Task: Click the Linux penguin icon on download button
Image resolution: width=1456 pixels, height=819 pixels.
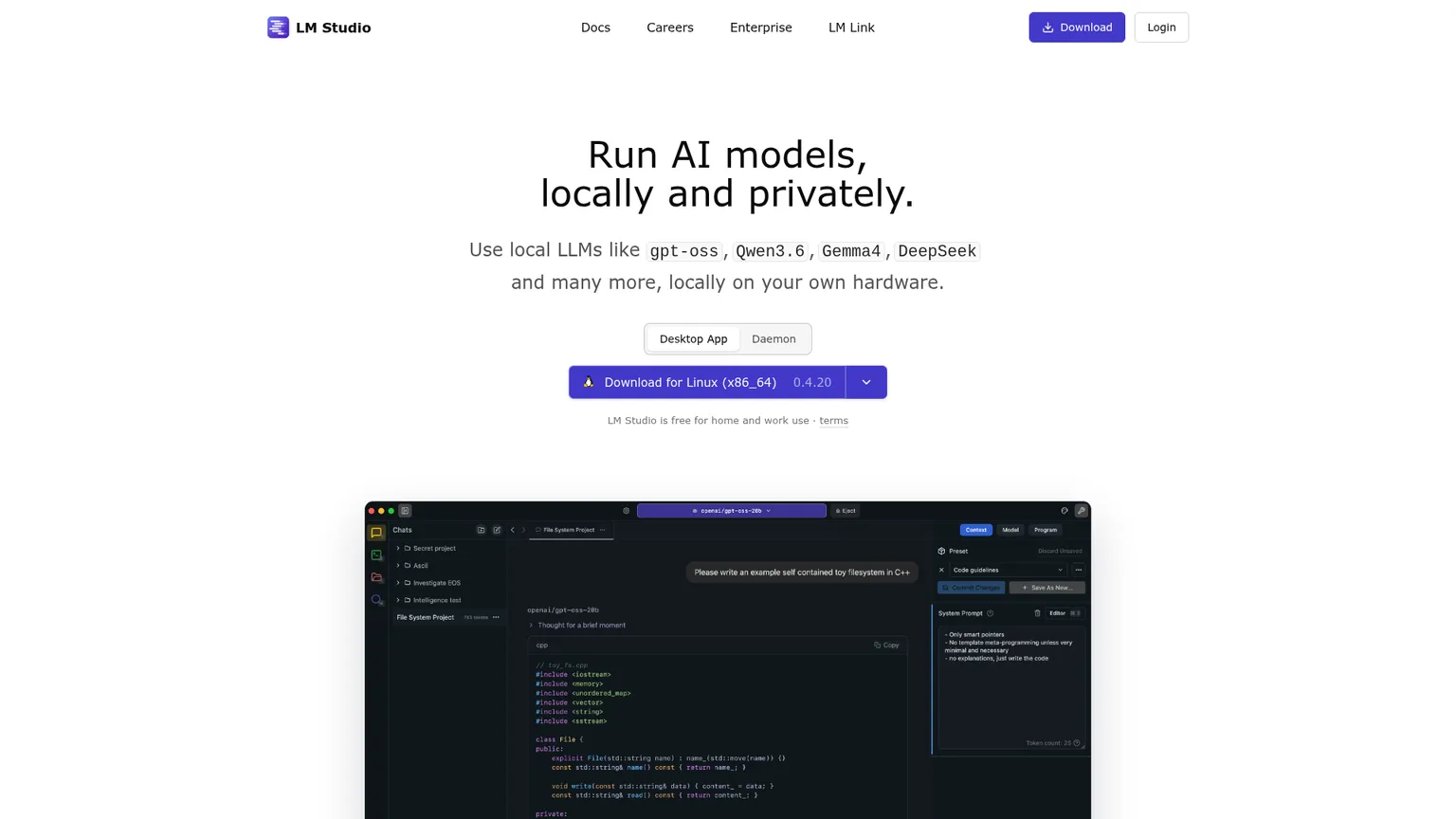Action: [589, 382]
